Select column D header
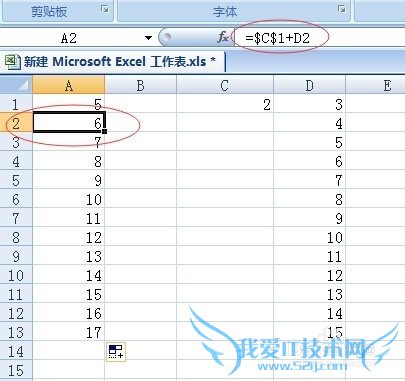Image resolution: width=405 pixels, height=381 pixels. pyautogui.click(x=309, y=85)
